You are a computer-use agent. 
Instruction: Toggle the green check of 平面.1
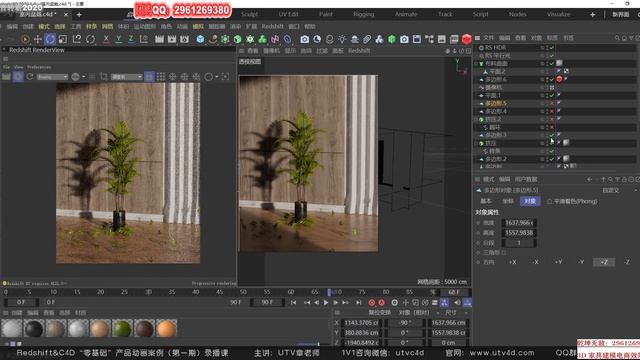552,96
